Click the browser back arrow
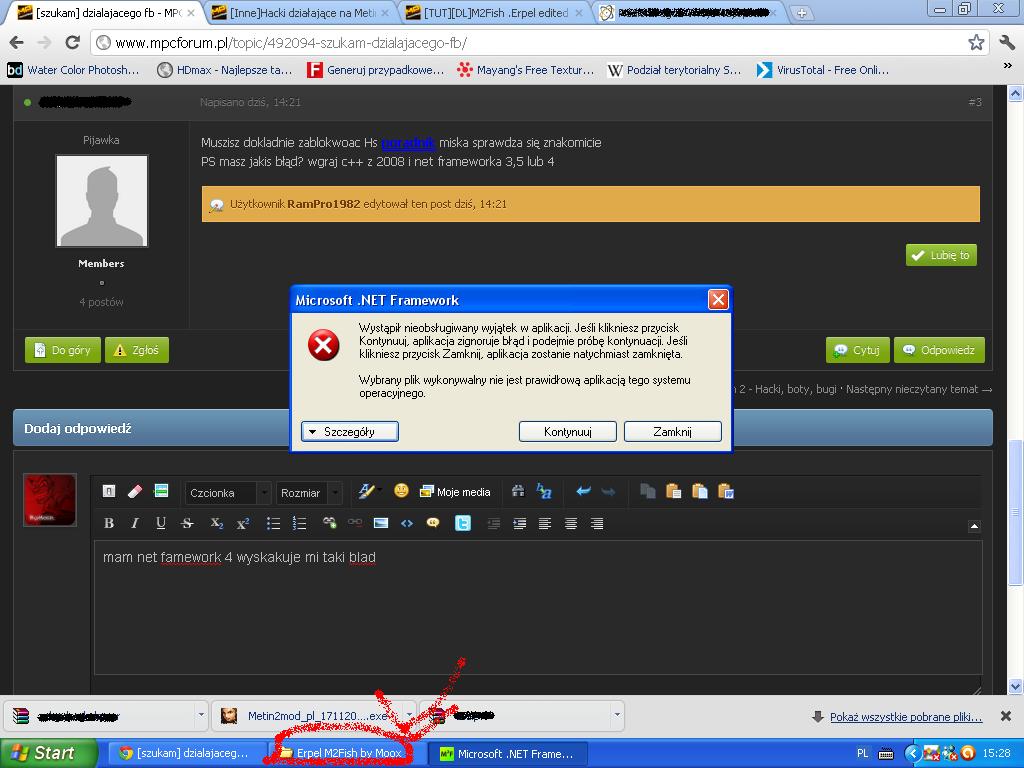The image size is (1024, 768). coord(16,42)
